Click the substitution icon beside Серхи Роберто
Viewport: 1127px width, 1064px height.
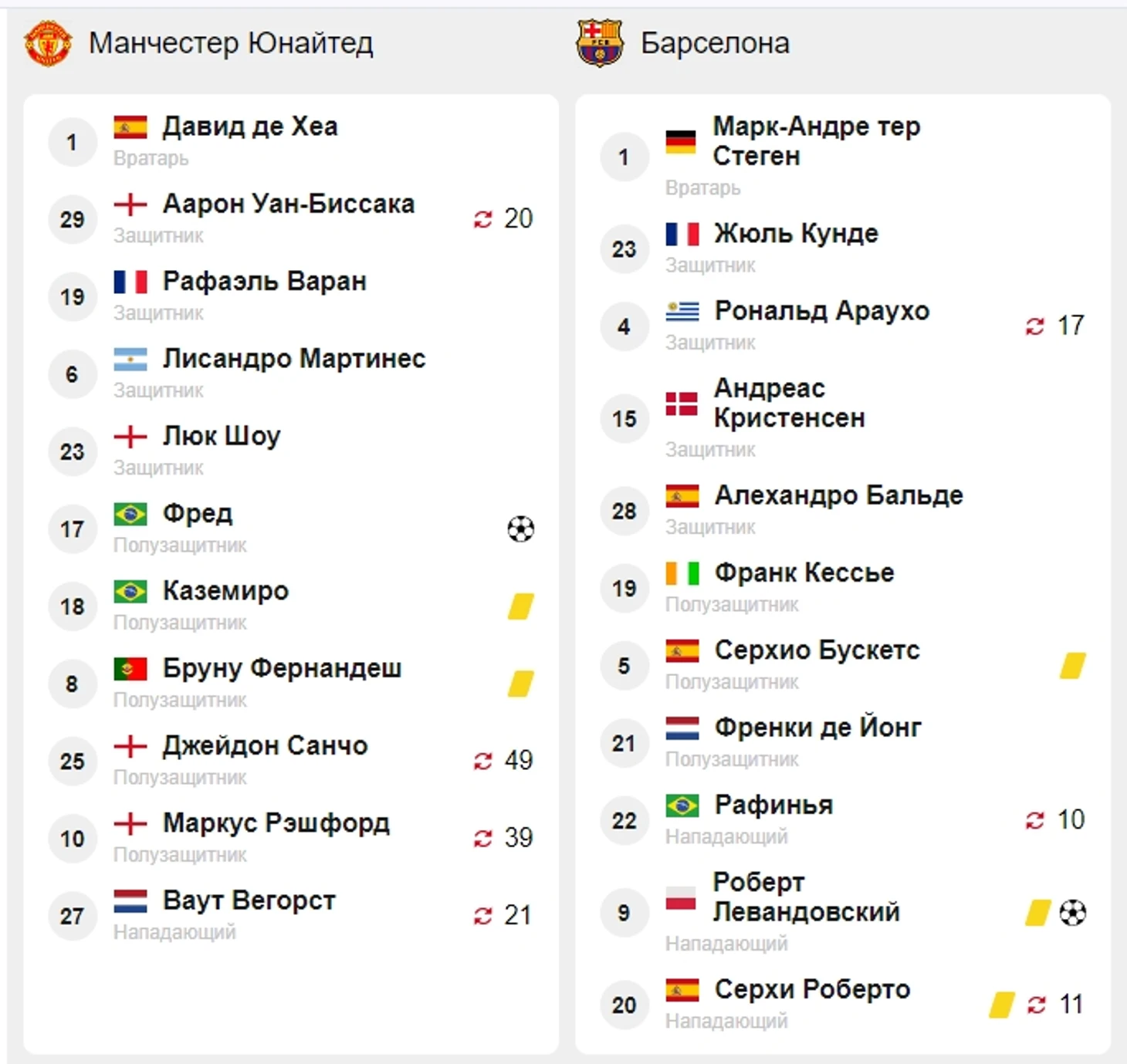click(x=1036, y=1005)
